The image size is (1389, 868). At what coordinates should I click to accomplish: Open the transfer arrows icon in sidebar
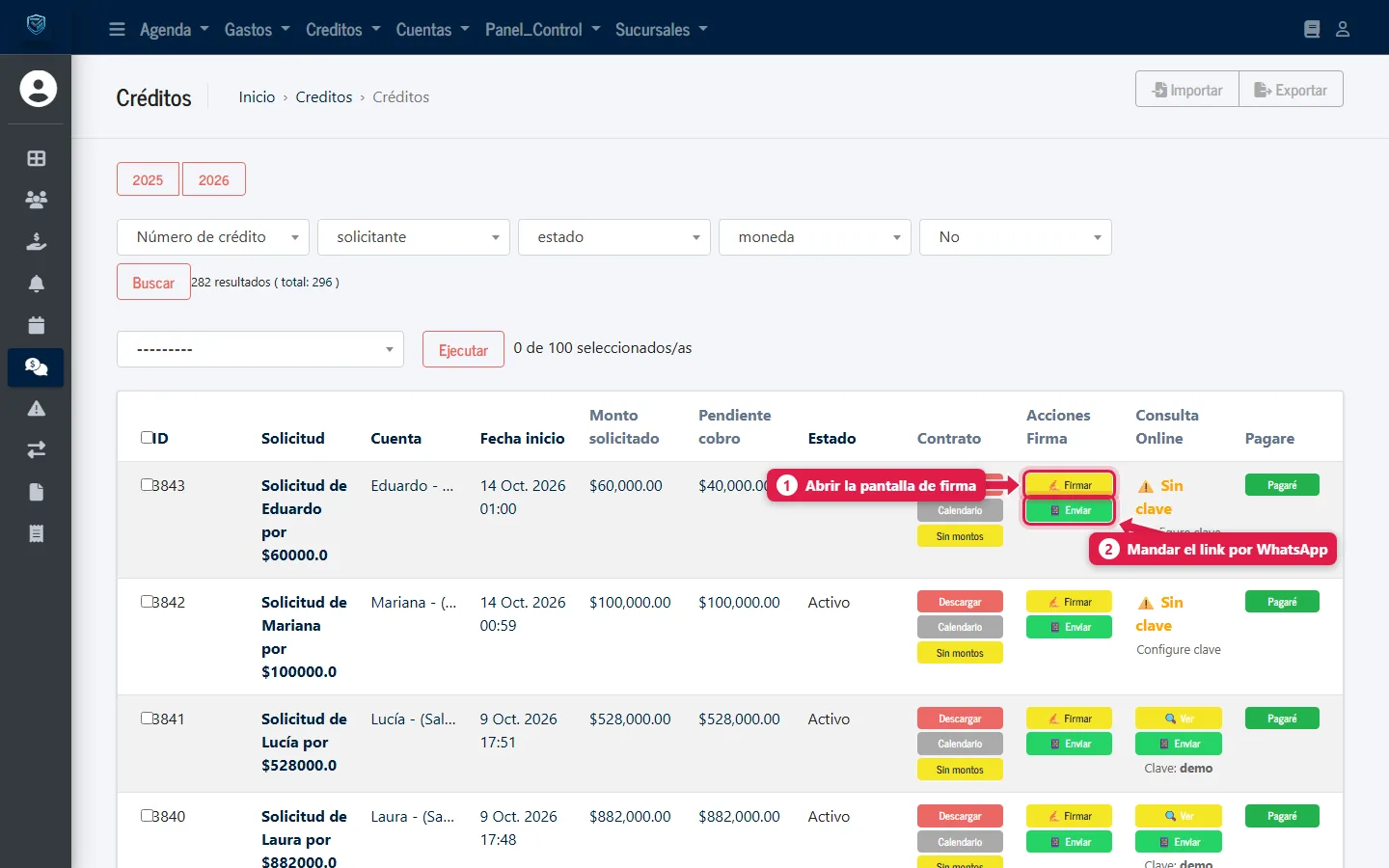point(37,450)
